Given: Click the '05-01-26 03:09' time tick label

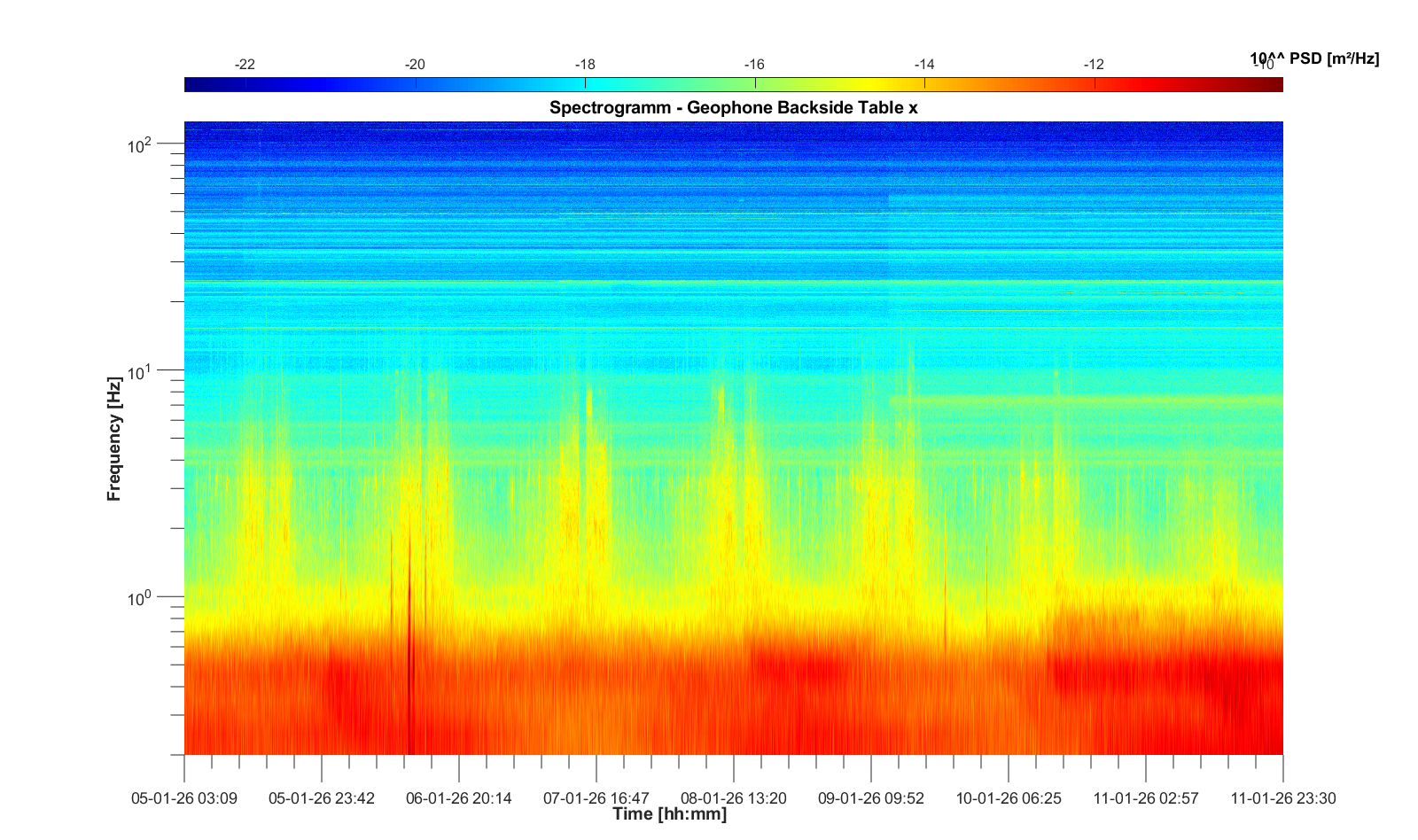Looking at the screenshot, I should pyautogui.click(x=184, y=798).
